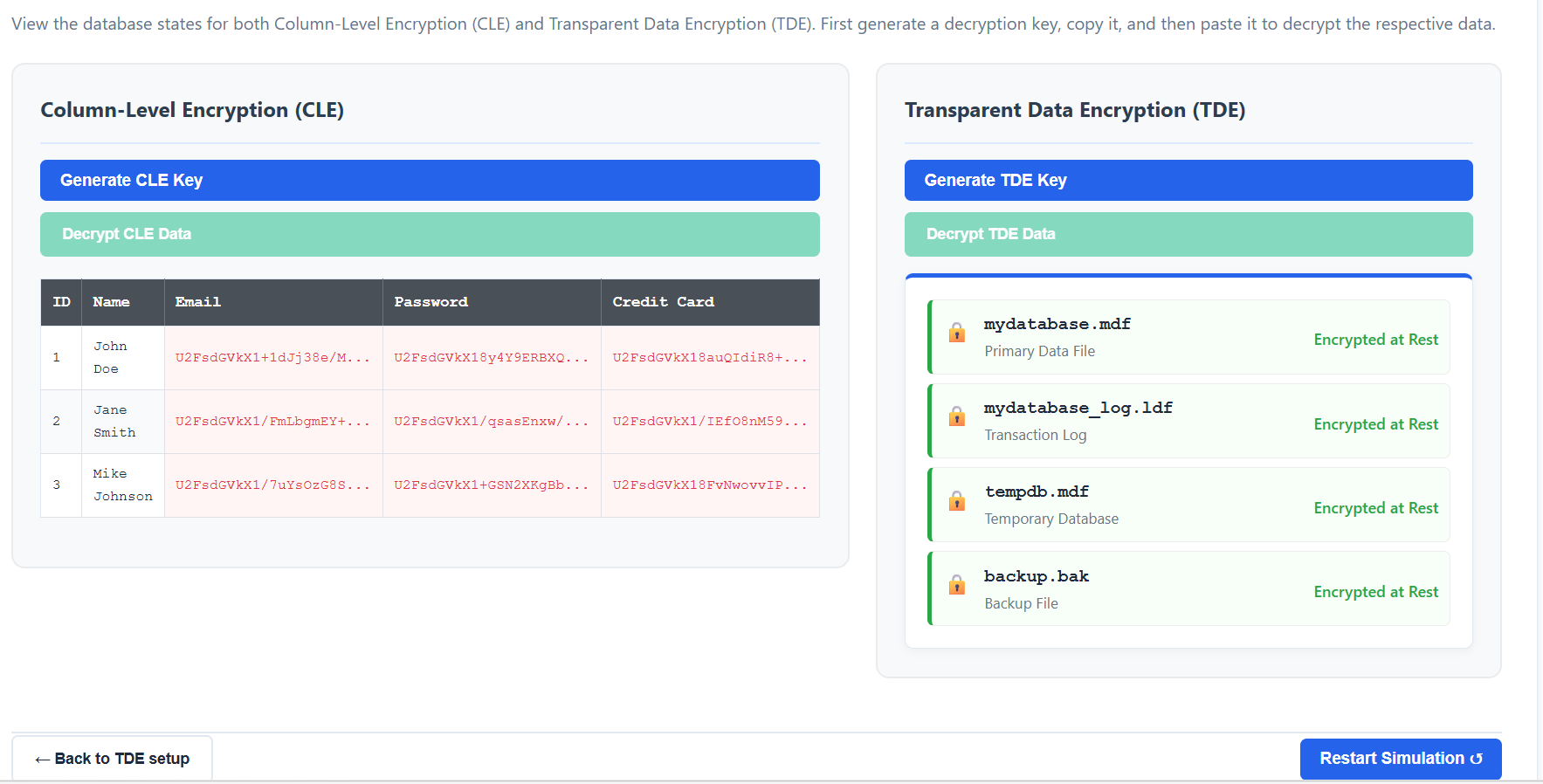The height and width of the screenshot is (784, 1543).
Task: Select John Doe's encrypted email cell
Action: tap(272, 358)
